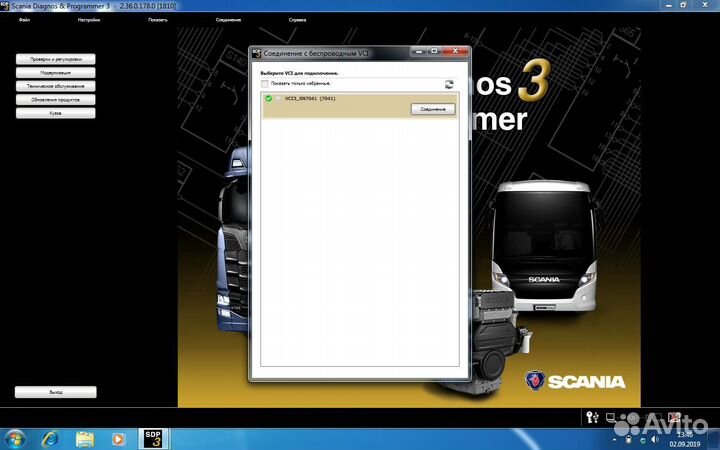Viewport: 720px width, 450px height.
Task: Click the red crossed VCI status icon
Action: click(674, 417)
